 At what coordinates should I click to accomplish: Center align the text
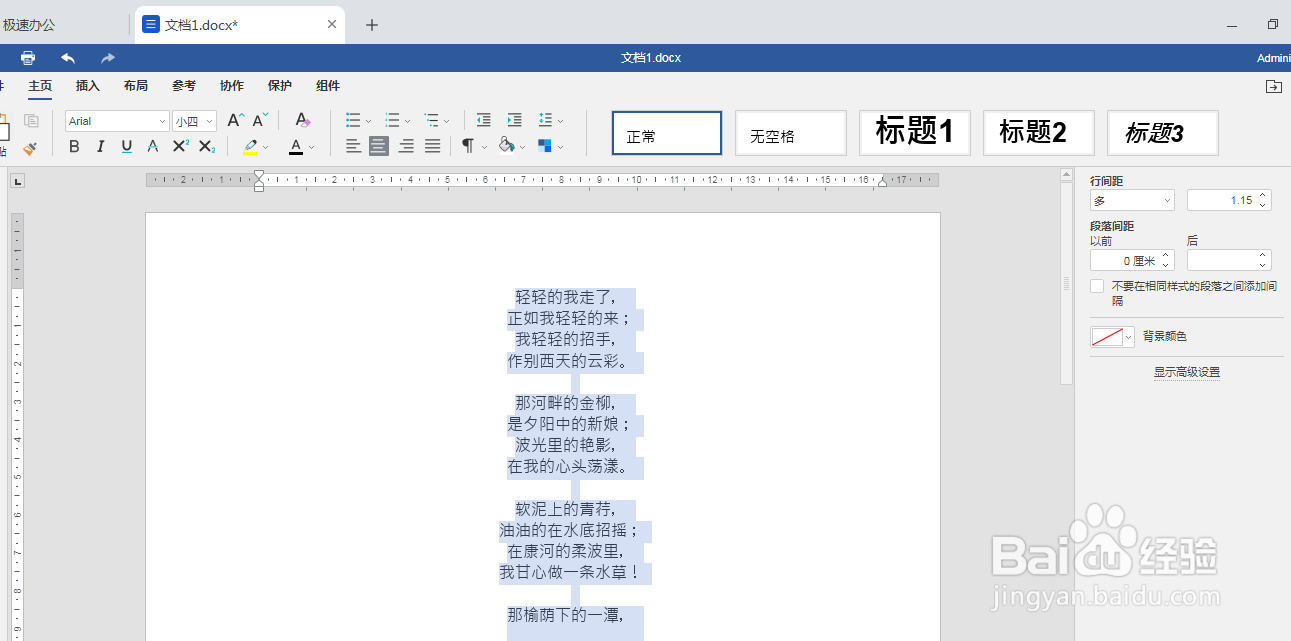point(379,147)
